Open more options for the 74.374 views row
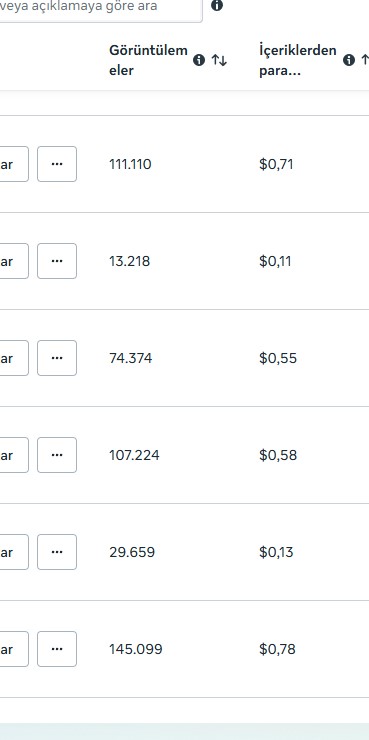The image size is (369, 740). point(57,358)
